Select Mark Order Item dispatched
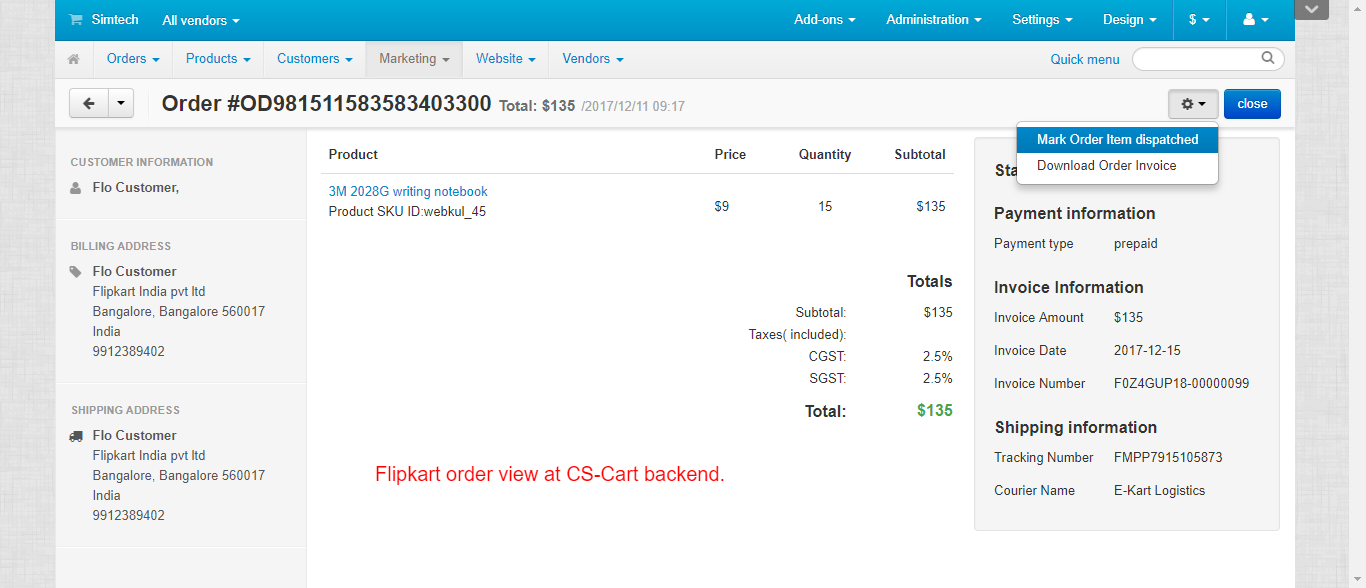This screenshot has height=588, width=1366. (1117, 140)
